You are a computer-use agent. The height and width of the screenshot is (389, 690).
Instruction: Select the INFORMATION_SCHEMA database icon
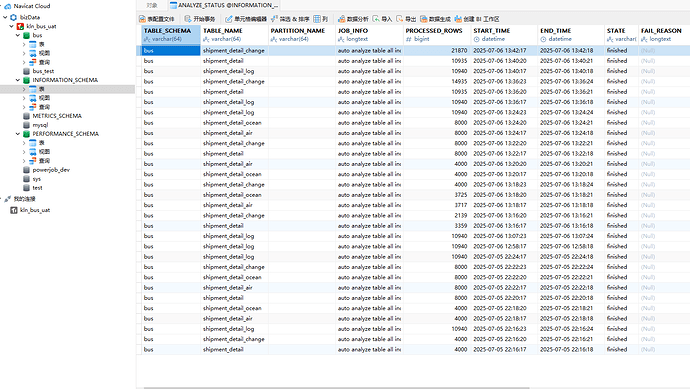(26, 80)
